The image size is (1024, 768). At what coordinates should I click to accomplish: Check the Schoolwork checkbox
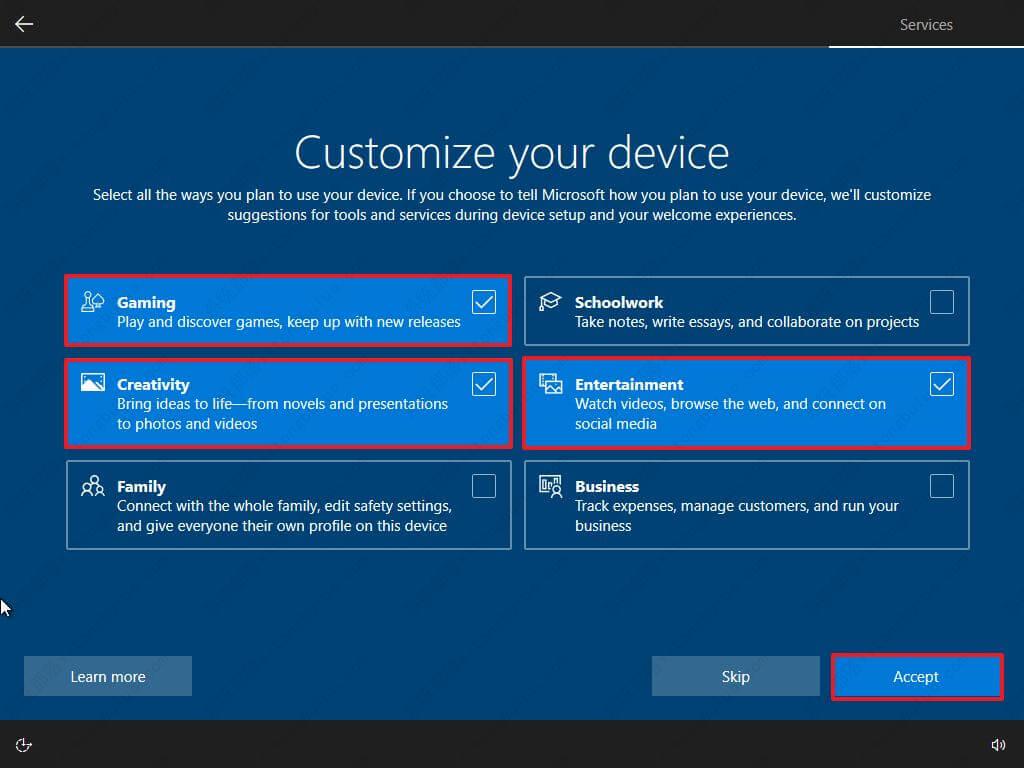[x=941, y=301]
